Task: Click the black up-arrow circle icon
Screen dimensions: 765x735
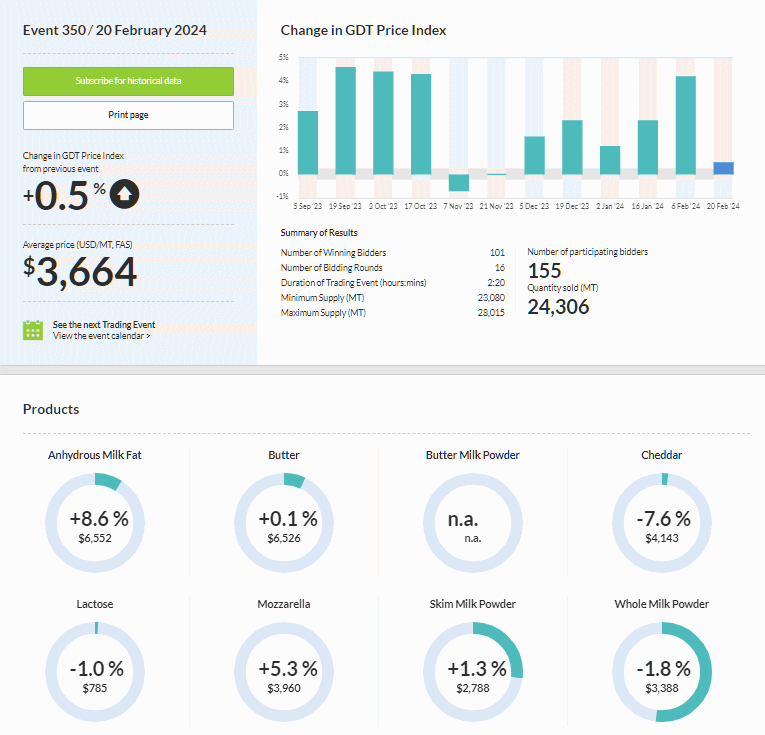Action: tap(124, 194)
